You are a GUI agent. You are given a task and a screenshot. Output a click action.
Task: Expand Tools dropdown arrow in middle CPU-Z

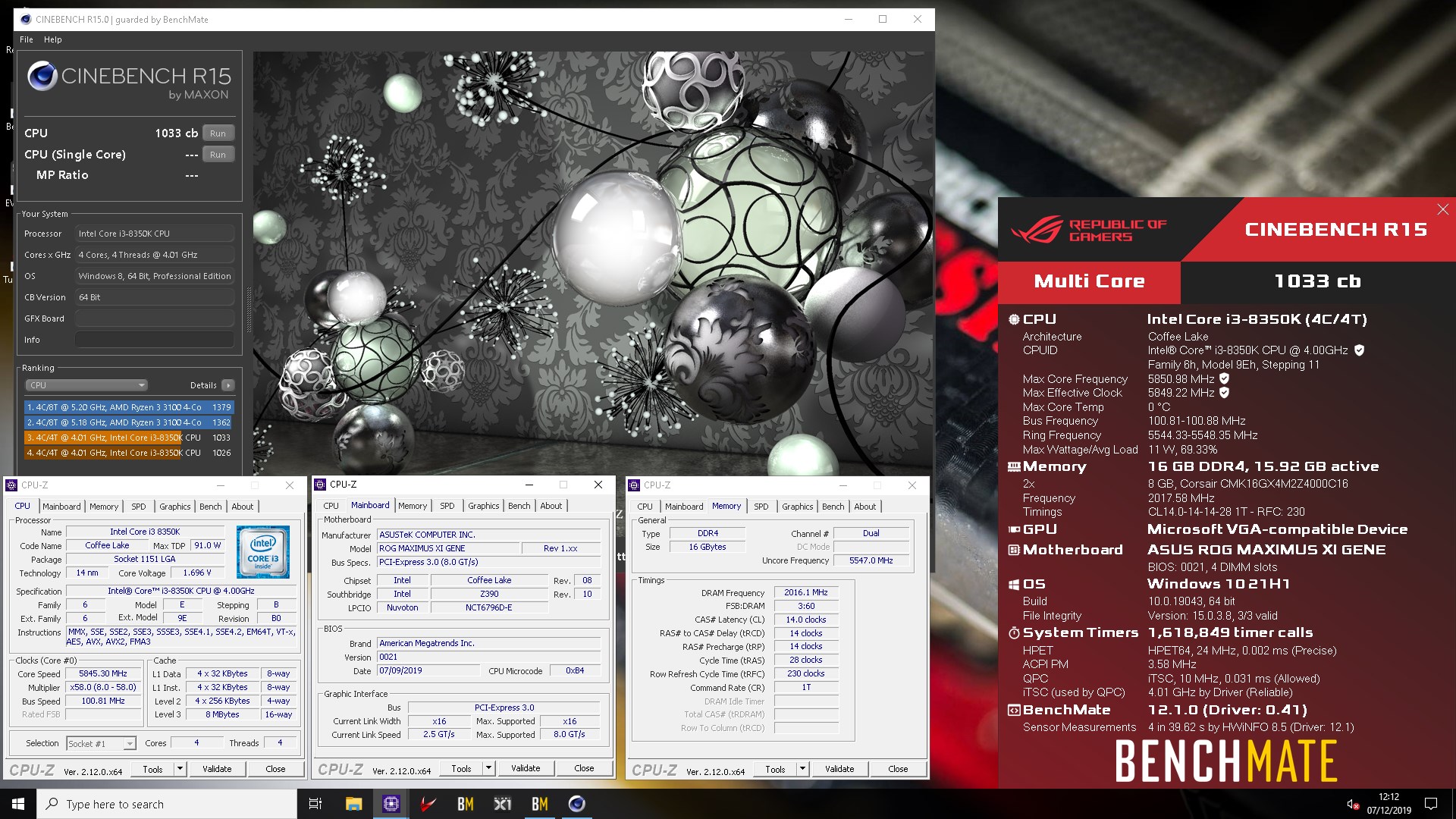click(489, 768)
